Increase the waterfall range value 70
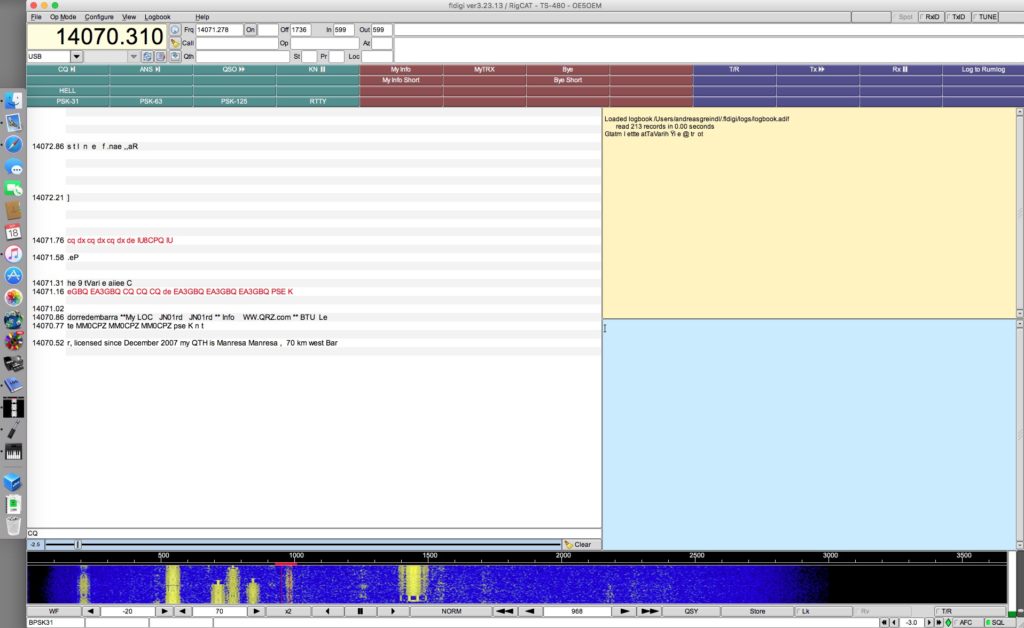Image resolution: width=1024 pixels, height=628 pixels. pos(256,612)
